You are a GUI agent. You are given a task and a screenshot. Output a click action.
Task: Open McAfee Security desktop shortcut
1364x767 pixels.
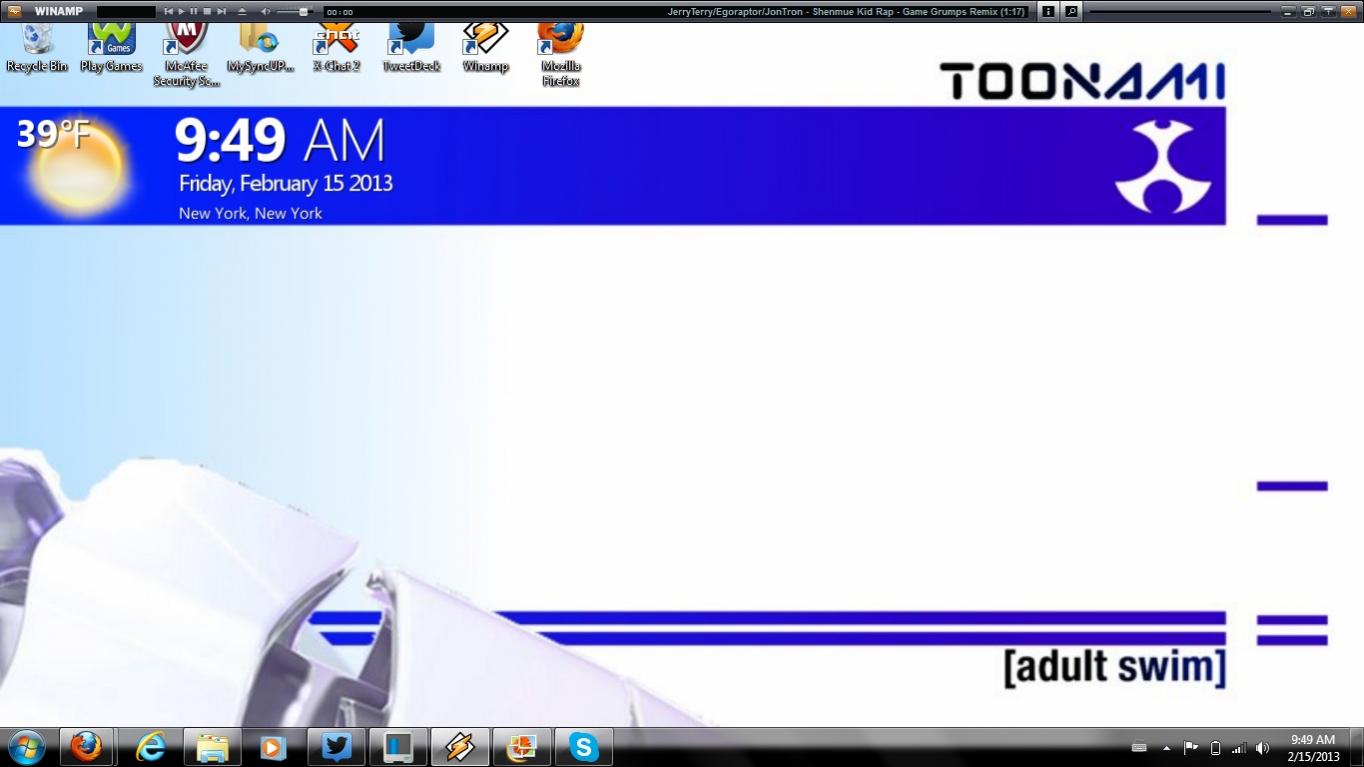click(186, 55)
